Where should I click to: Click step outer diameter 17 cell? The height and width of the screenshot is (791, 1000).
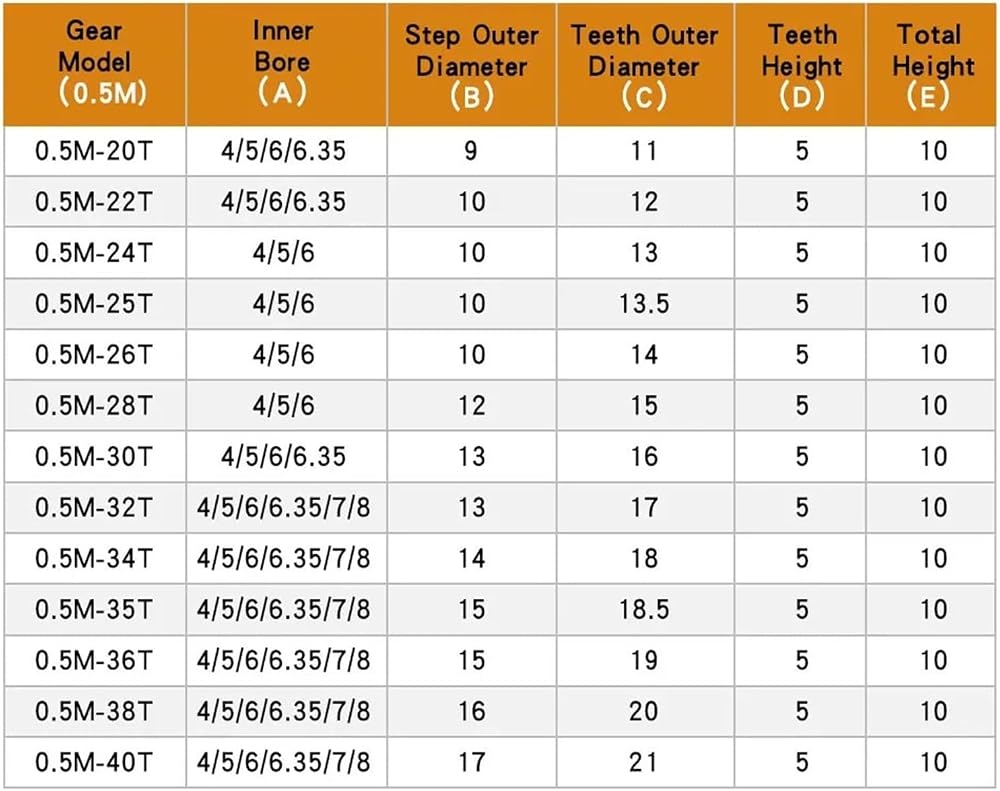pyautogui.click(x=472, y=762)
